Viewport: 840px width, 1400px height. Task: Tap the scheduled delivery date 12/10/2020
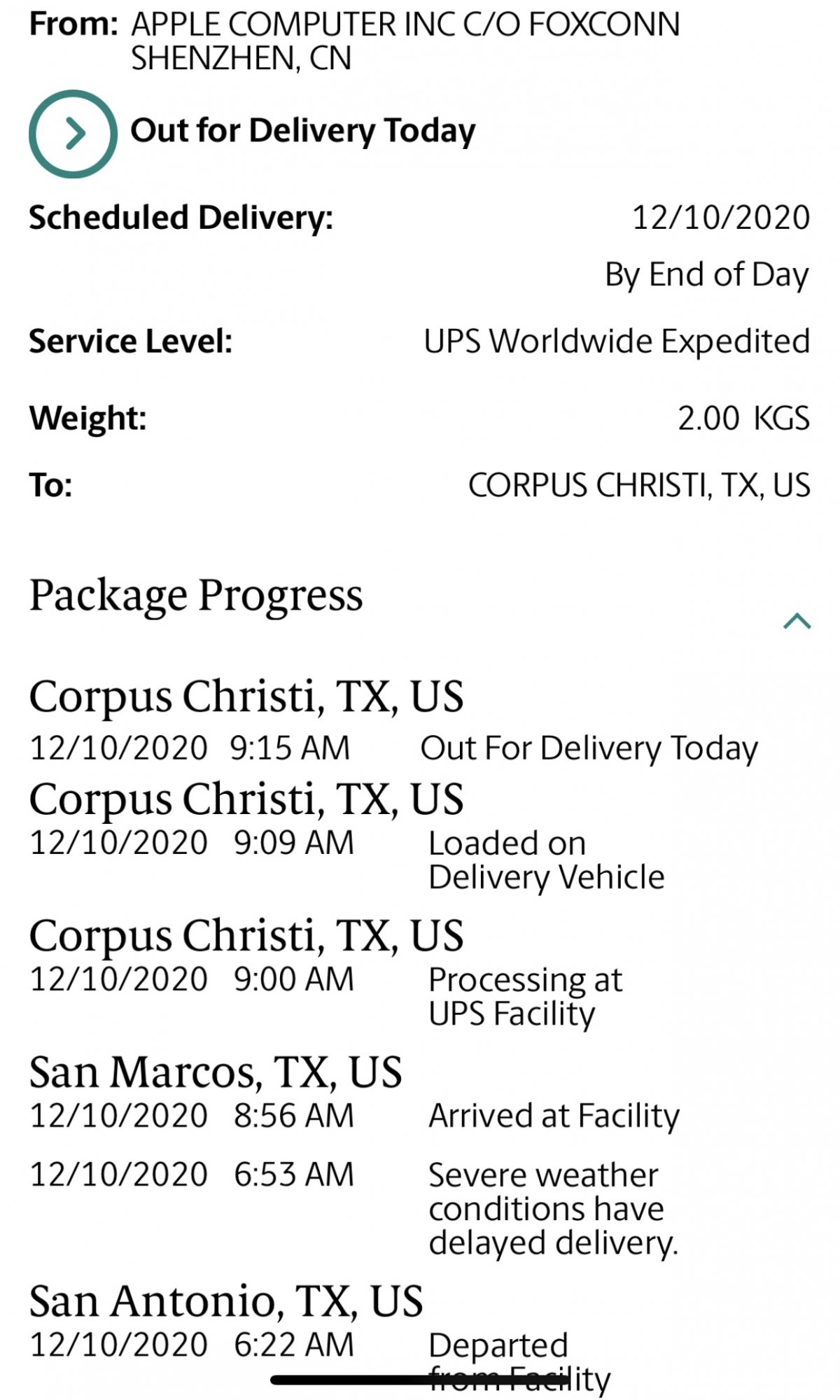pyautogui.click(x=720, y=218)
